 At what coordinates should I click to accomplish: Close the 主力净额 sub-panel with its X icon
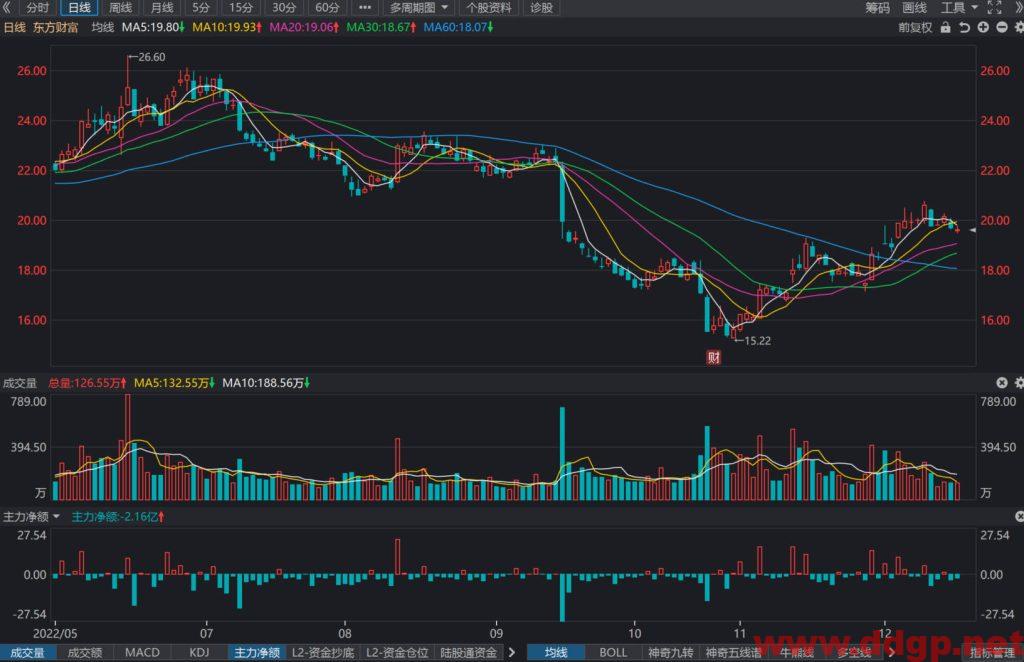[1019, 516]
